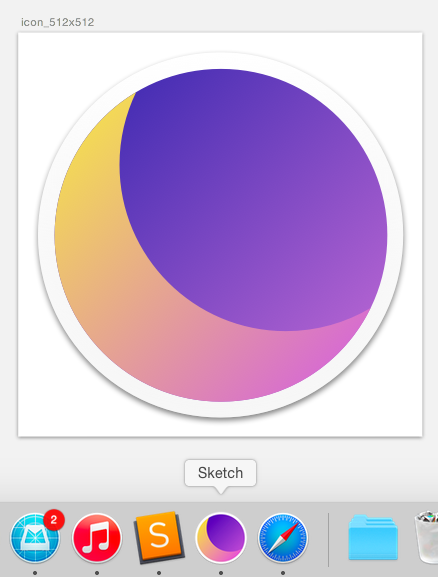Click the red notification badge showing 2
Screen dimensions: 438x577
click(54, 520)
